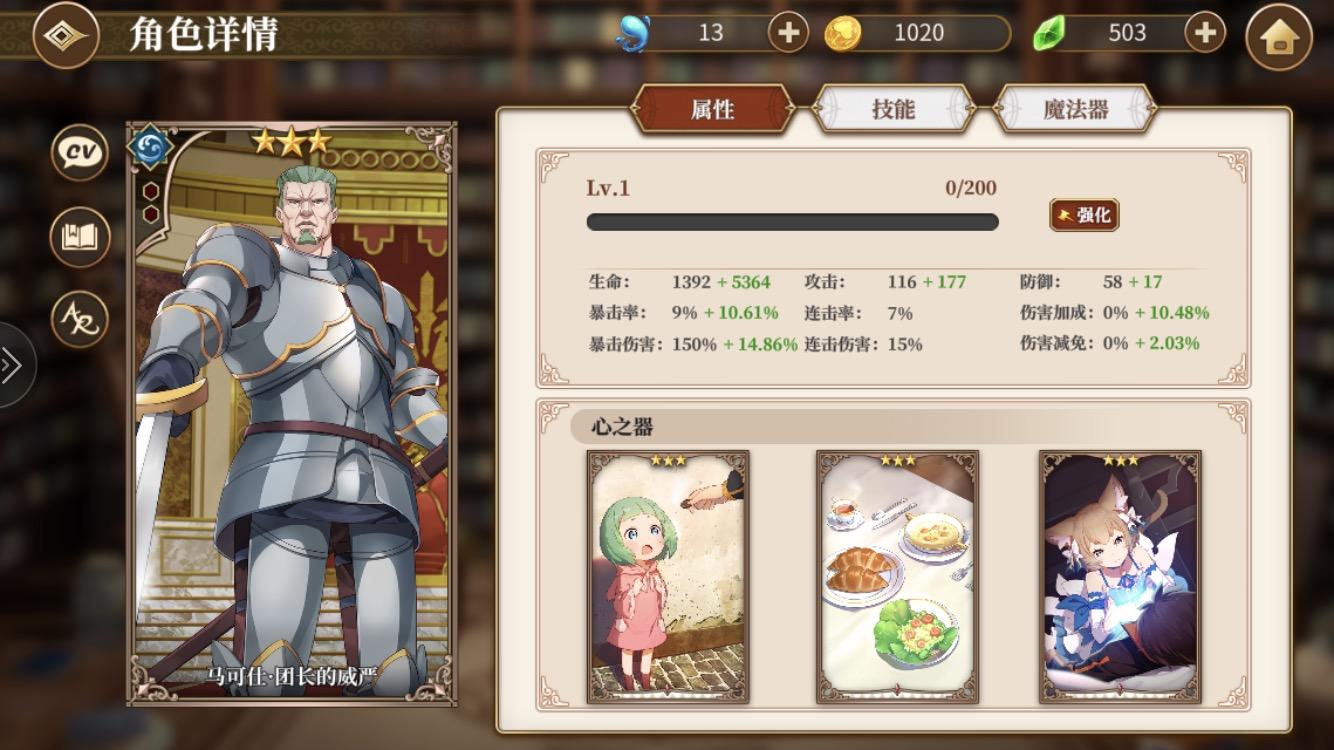Switch to the 魔法器 tab
This screenshot has width=1334, height=750.
click(1076, 109)
